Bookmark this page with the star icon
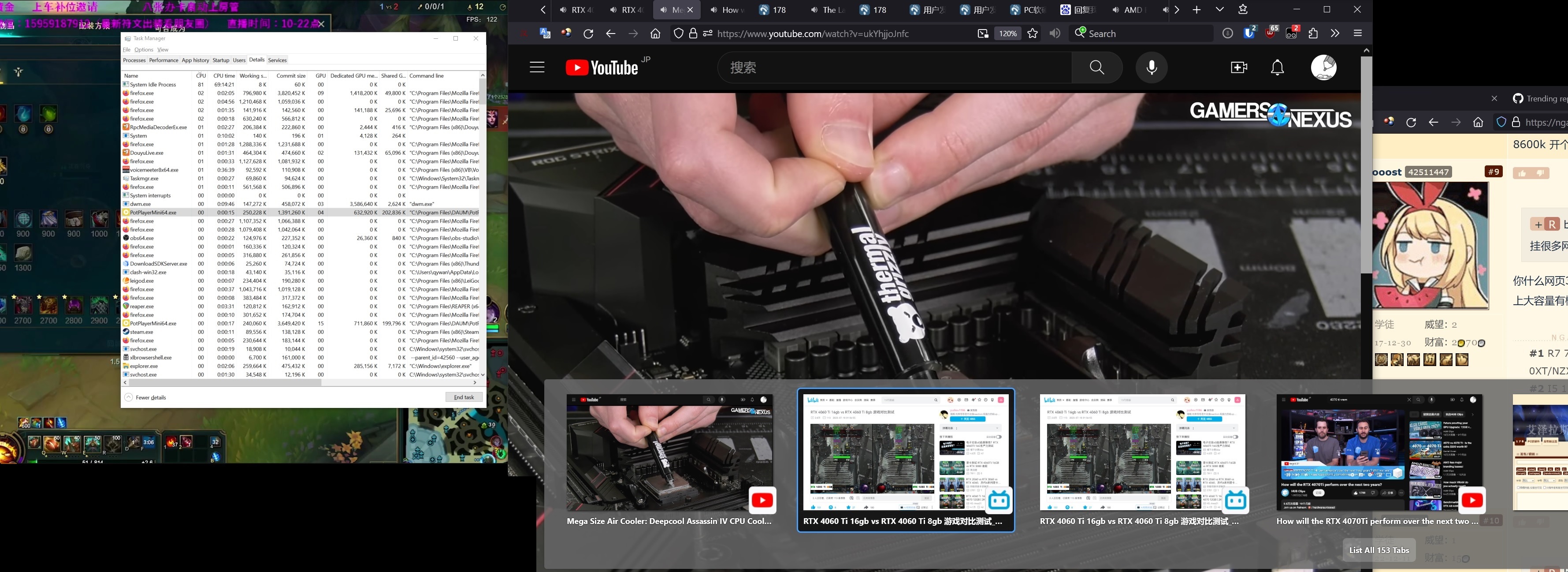1568x572 pixels. [x=1033, y=33]
